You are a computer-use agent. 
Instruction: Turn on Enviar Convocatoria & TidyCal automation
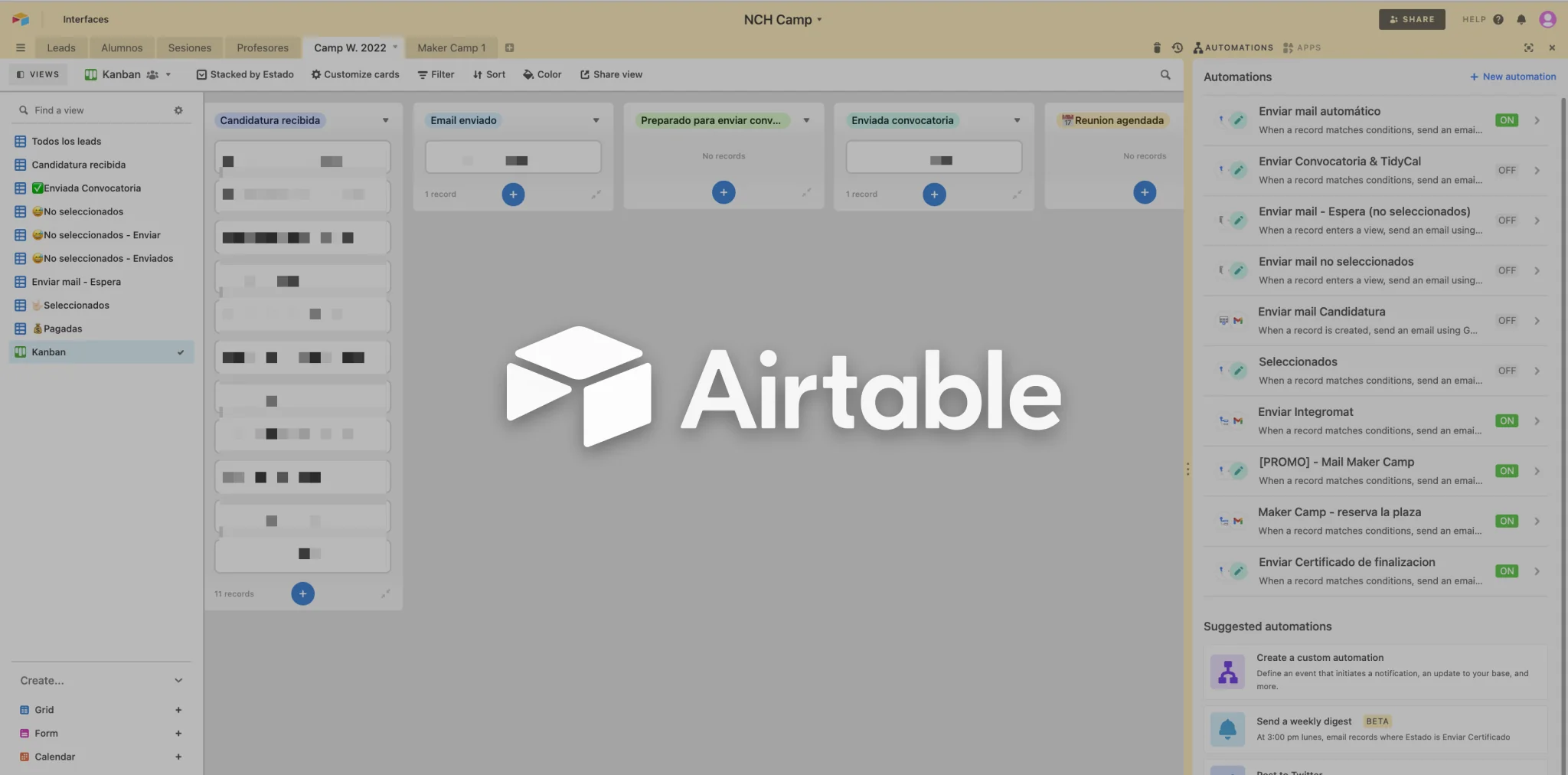[x=1506, y=171]
